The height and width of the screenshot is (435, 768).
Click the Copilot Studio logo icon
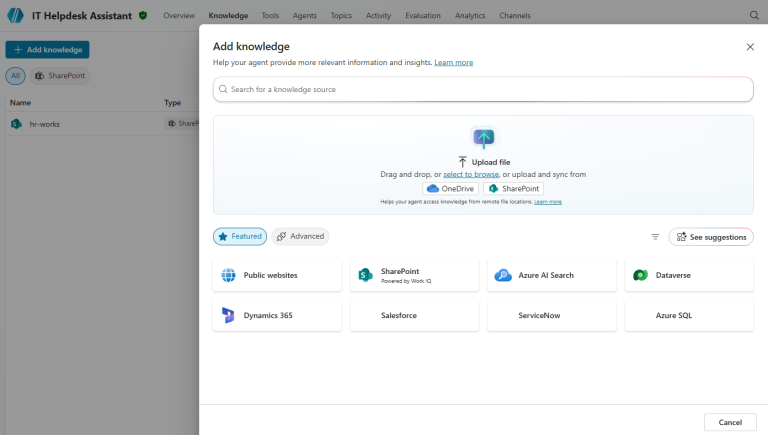click(x=15, y=15)
